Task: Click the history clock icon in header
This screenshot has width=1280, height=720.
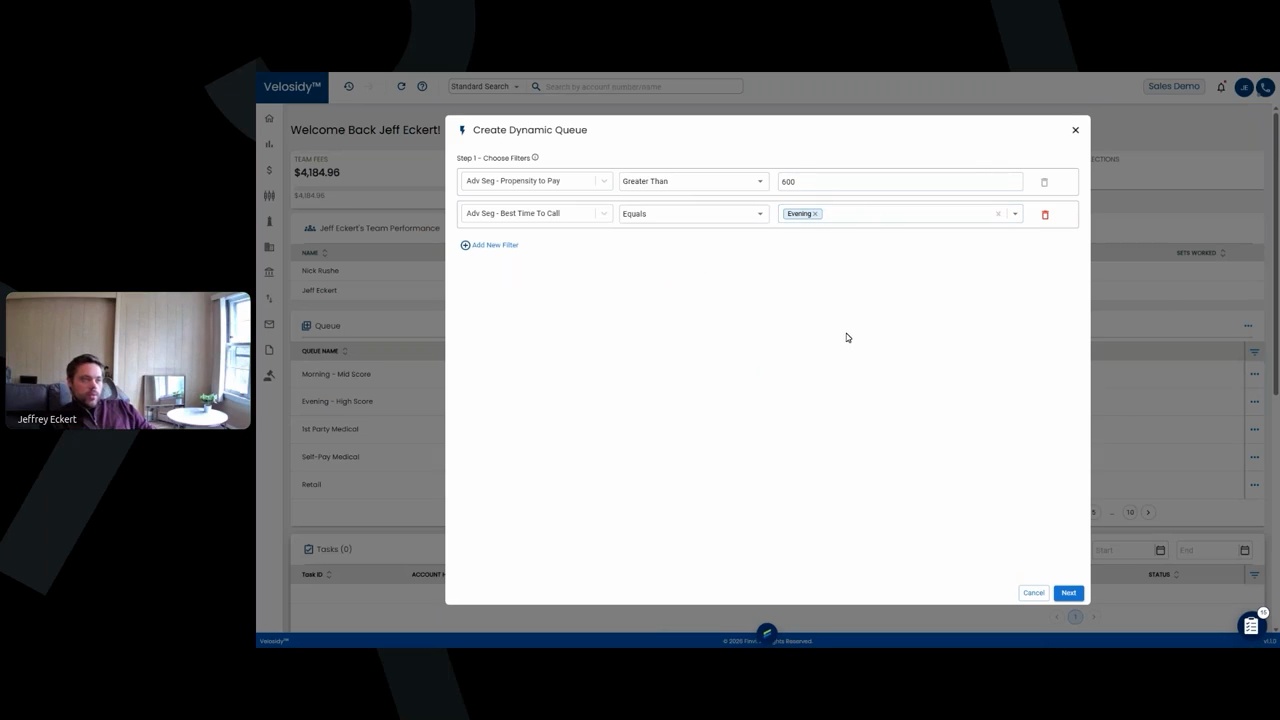Action: click(349, 87)
